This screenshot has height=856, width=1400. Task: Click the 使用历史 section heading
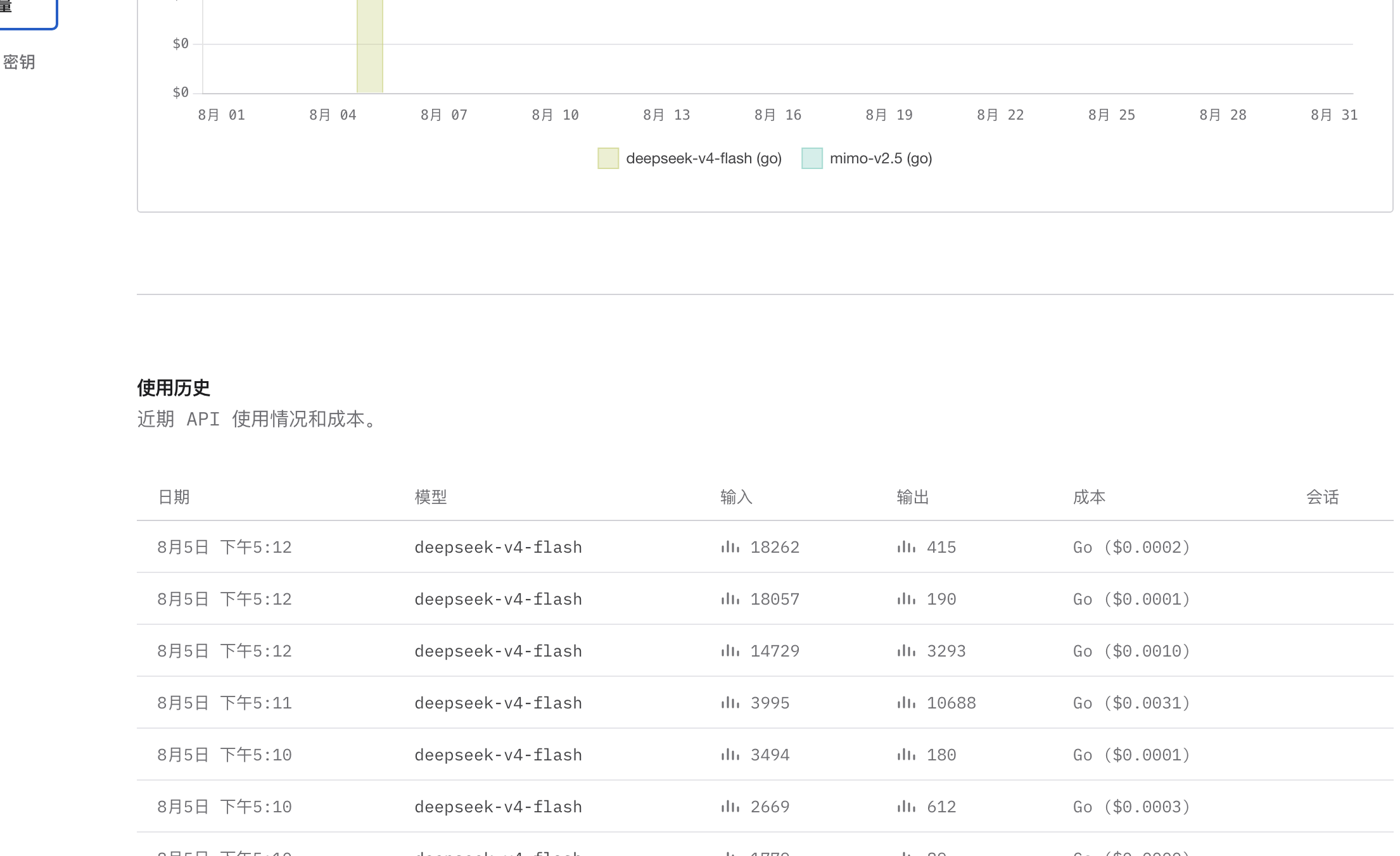tap(174, 387)
